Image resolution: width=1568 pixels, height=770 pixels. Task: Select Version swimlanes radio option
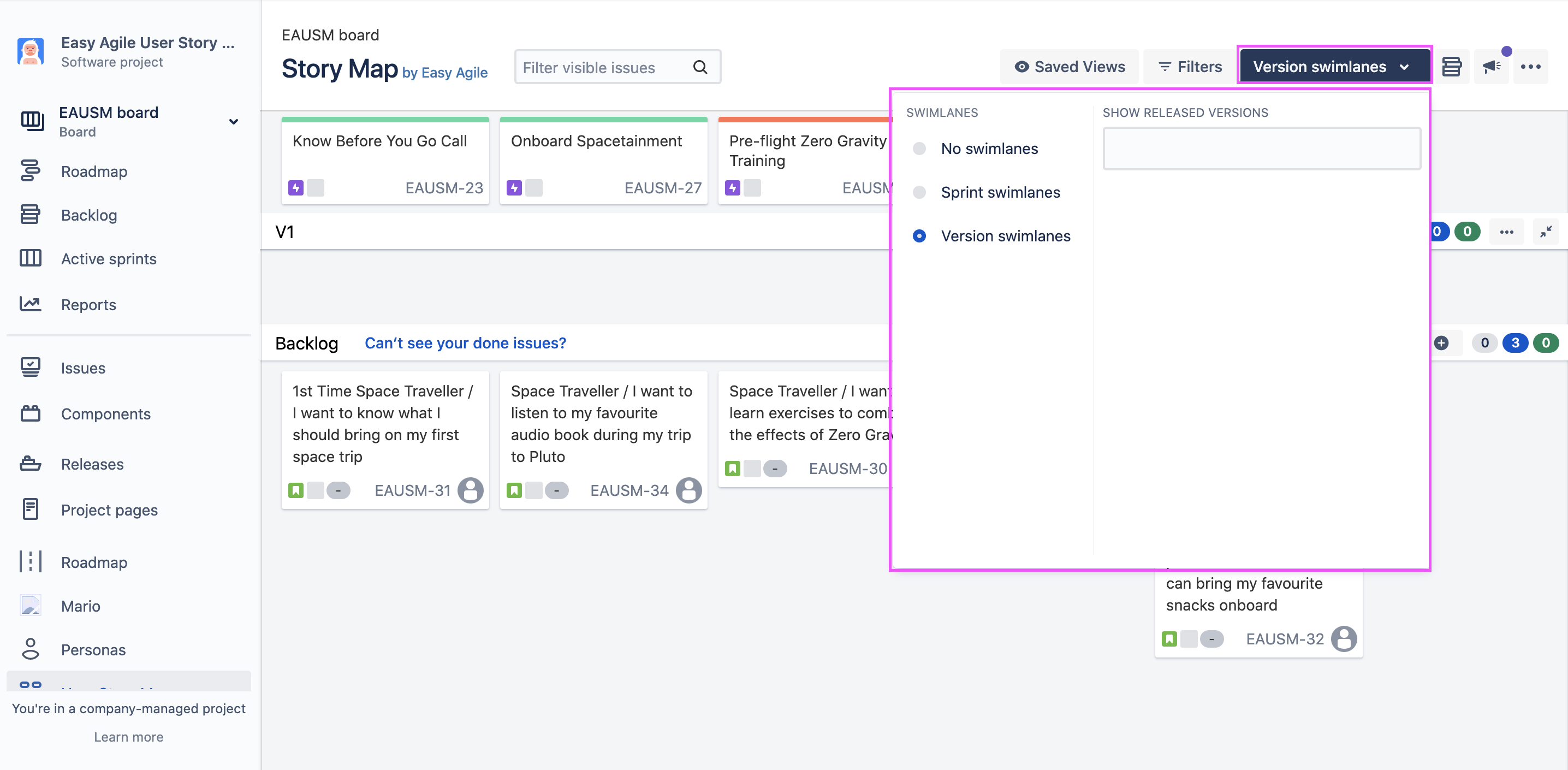pyautogui.click(x=919, y=236)
